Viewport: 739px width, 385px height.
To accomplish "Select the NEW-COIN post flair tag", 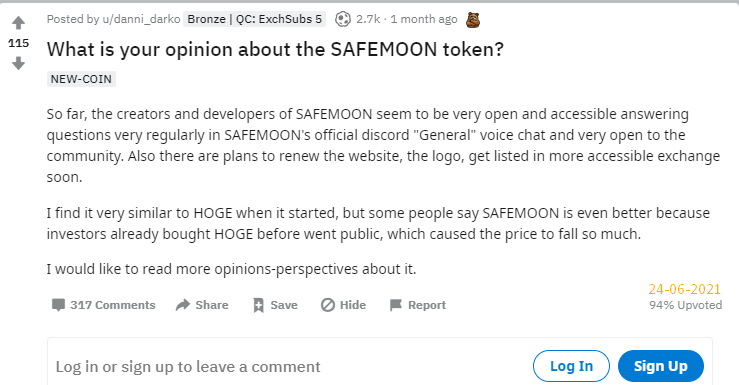I will [81, 79].
